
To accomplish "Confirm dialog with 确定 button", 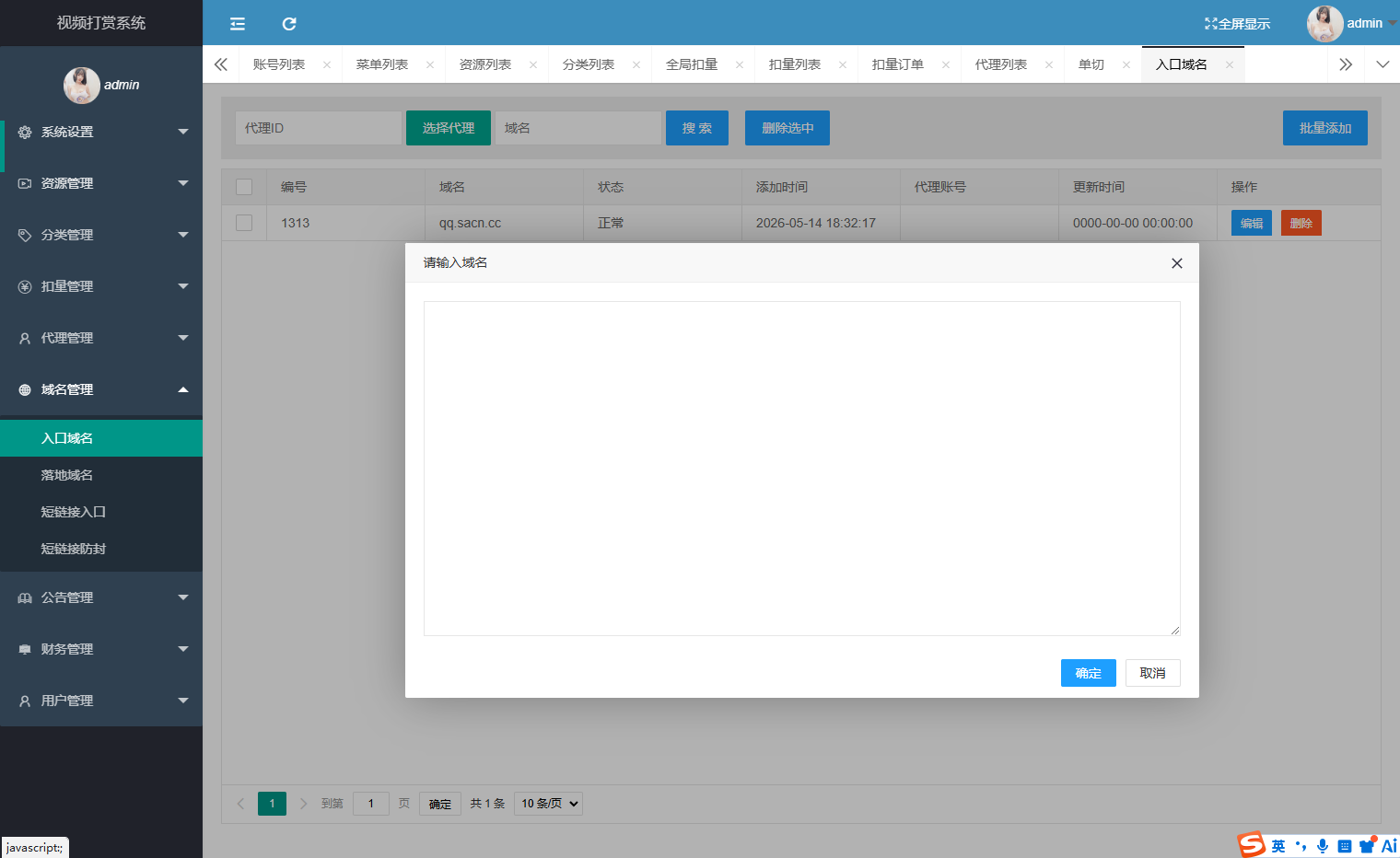I will (x=1089, y=673).
